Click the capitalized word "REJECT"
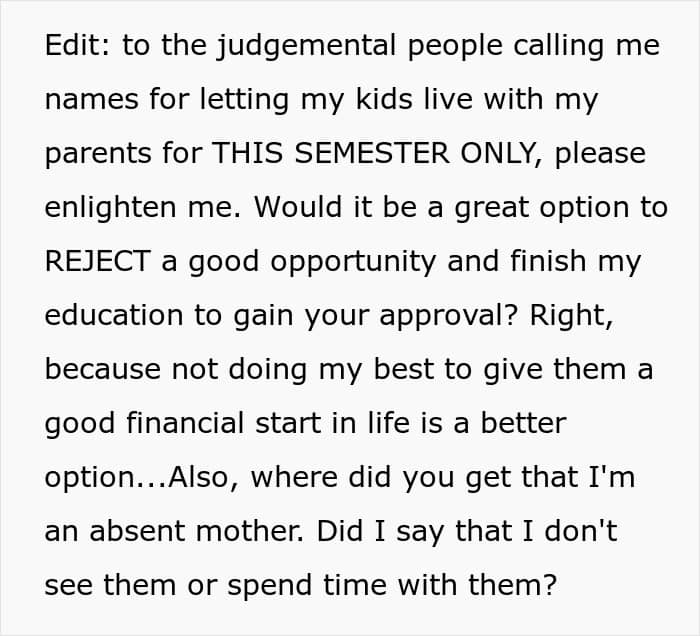Viewport: 700px width, 636px height. click(97, 261)
